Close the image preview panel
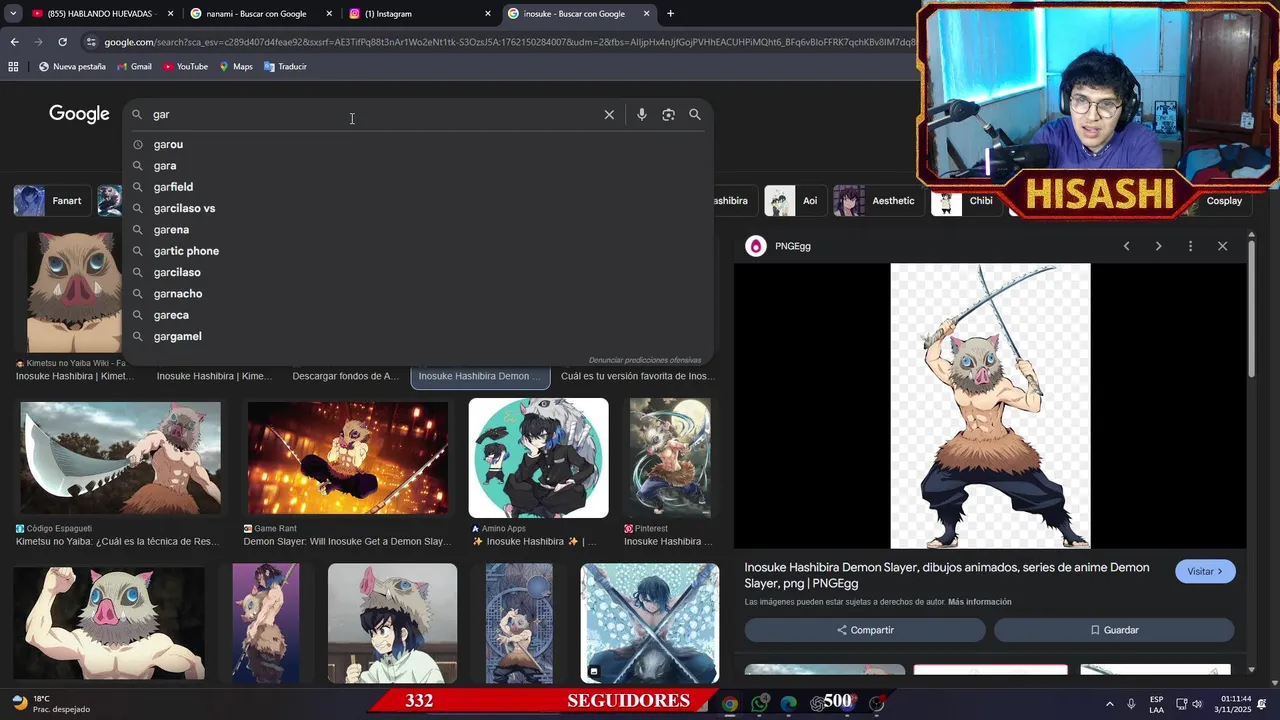 [x=1222, y=246]
